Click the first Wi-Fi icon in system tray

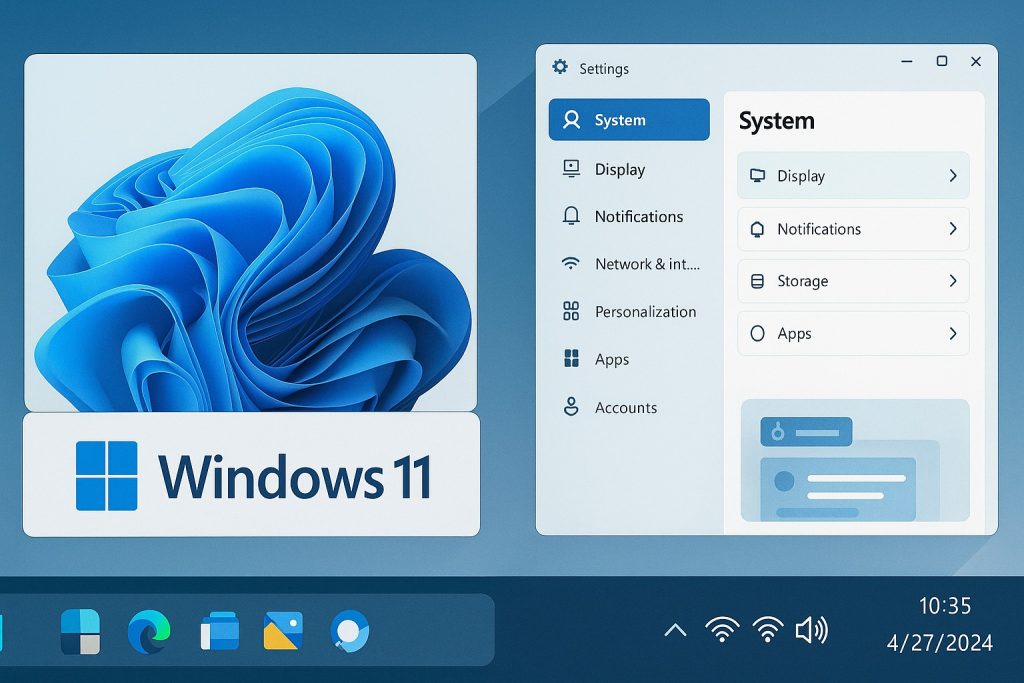(721, 630)
